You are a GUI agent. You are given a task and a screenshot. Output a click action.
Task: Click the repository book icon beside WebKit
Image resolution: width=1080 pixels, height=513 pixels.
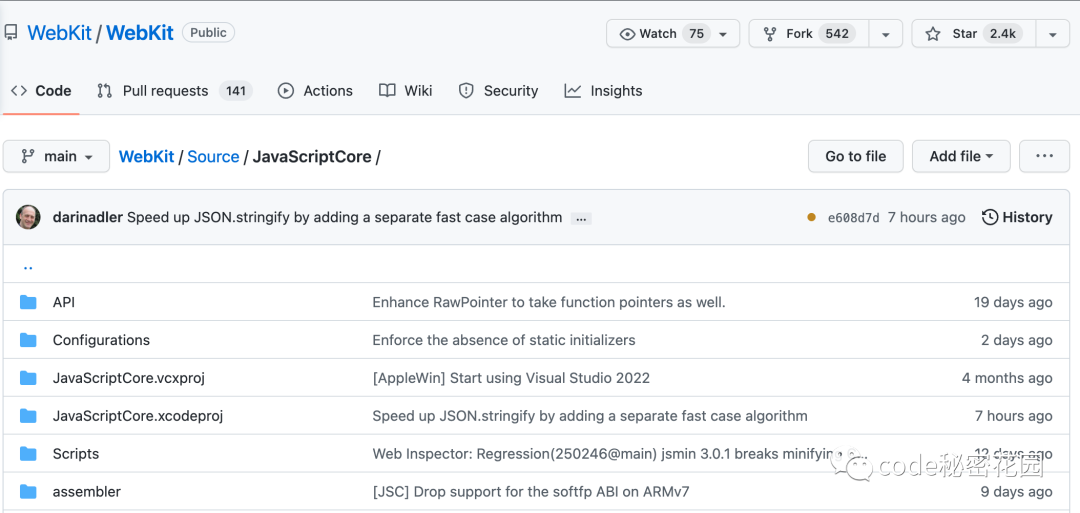pyautogui.click(x=10, y=33)
